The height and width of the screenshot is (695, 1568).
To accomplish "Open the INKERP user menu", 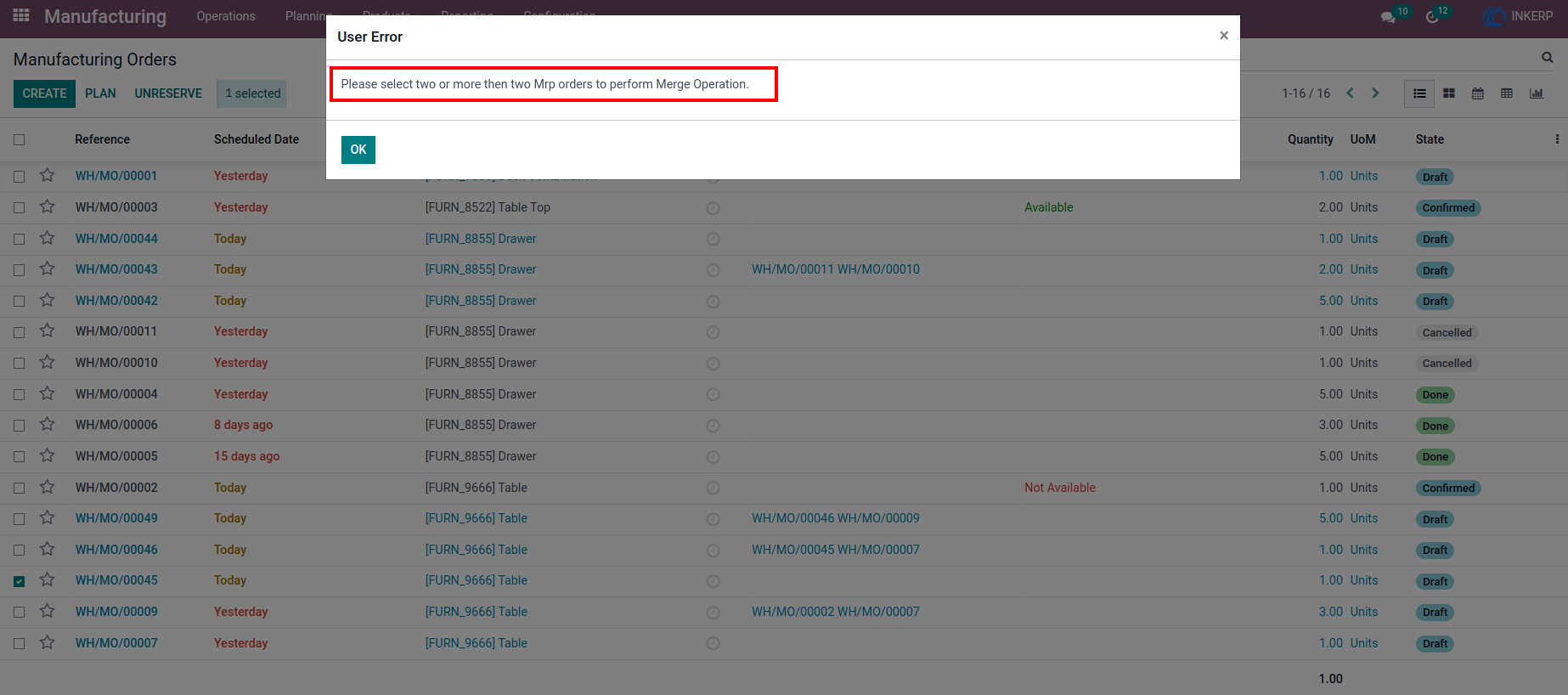I will [x=1518, y=16].
